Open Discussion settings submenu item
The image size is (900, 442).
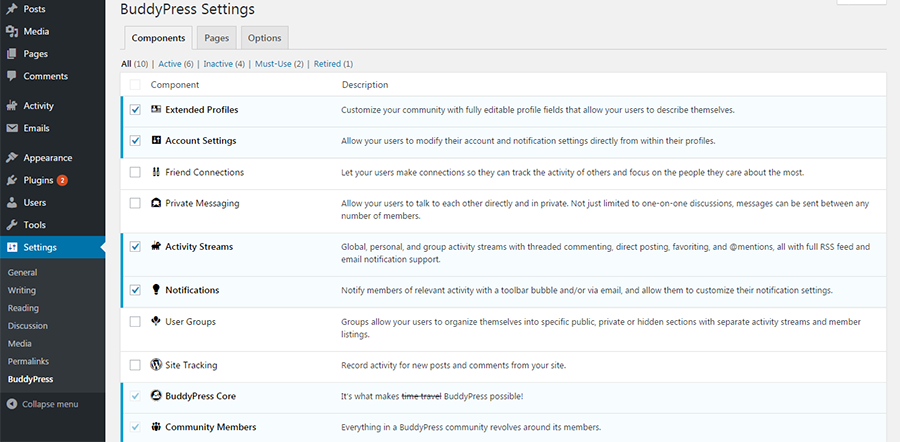pos(28,326)
